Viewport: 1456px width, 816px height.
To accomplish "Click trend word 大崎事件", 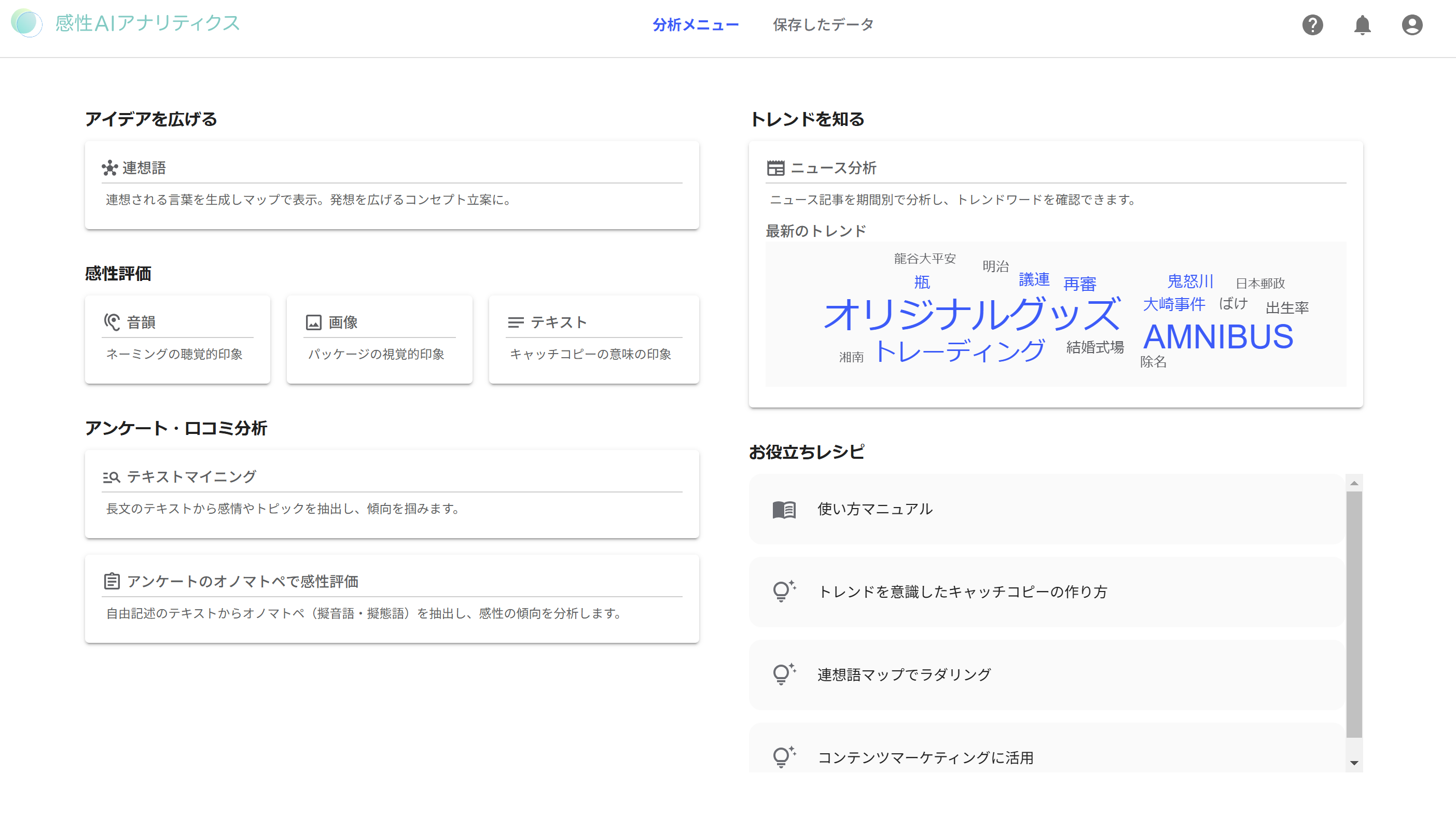I will (1174, 305).
